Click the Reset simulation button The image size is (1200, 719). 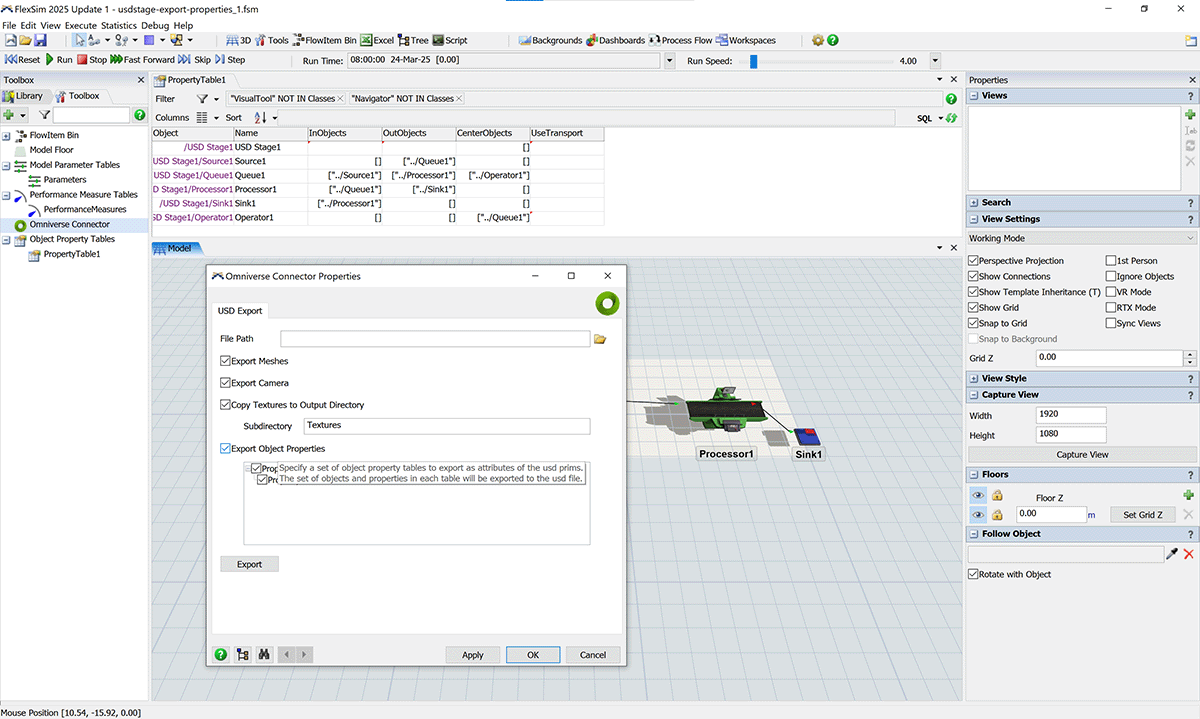22,60
